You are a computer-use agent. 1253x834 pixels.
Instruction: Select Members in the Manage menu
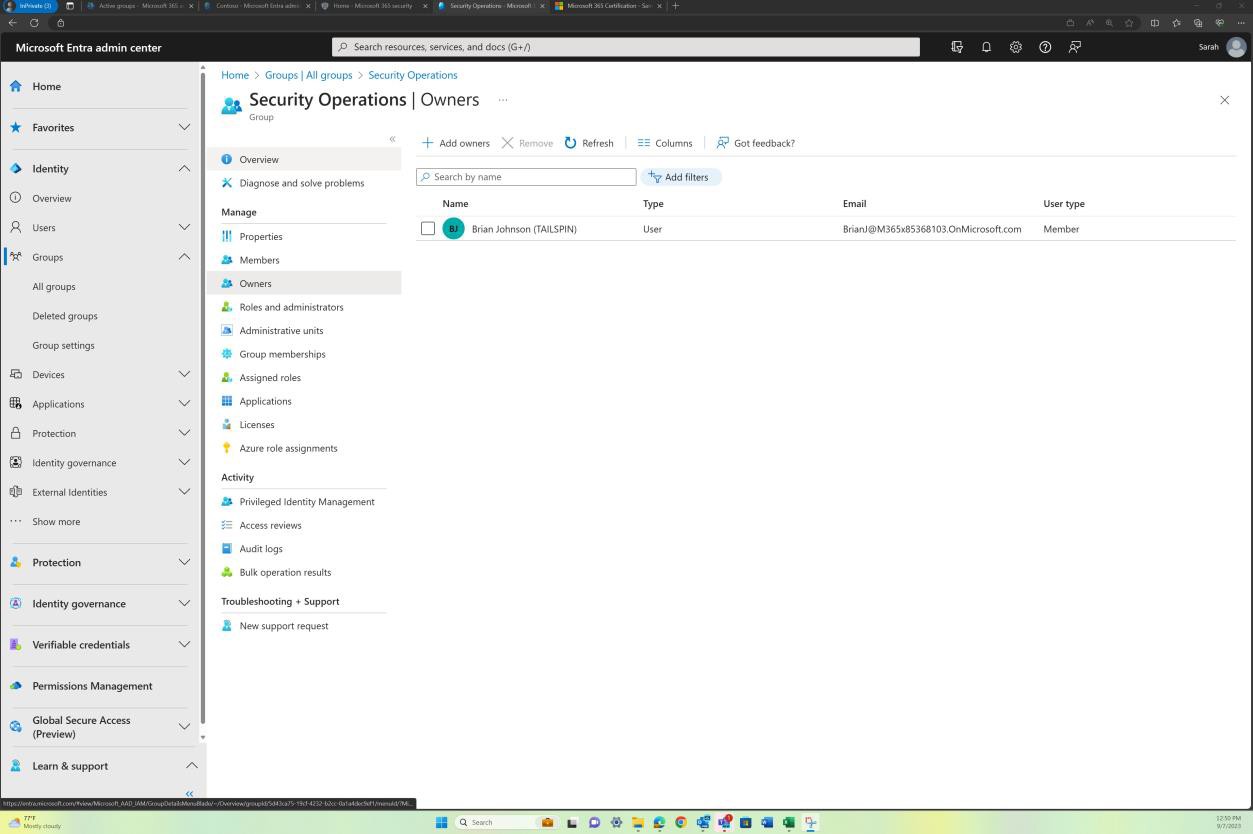pos(259,260)
